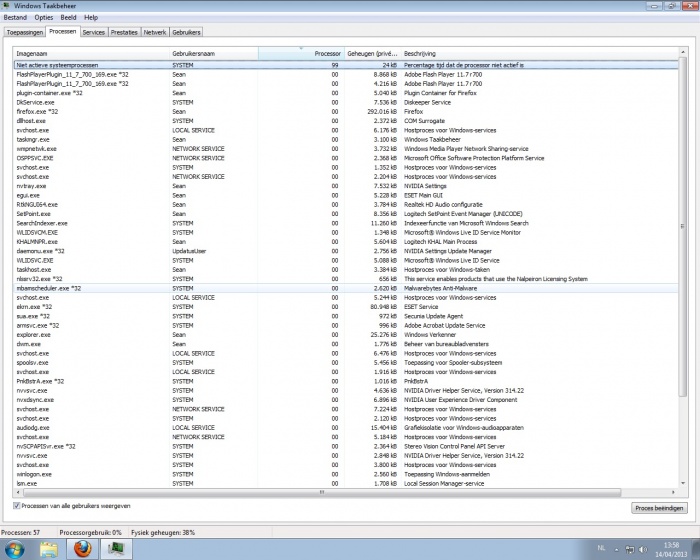Click the vertical scrollbar down arrow
The width and height of the screenshot is (700, 560).
[683, 483]
